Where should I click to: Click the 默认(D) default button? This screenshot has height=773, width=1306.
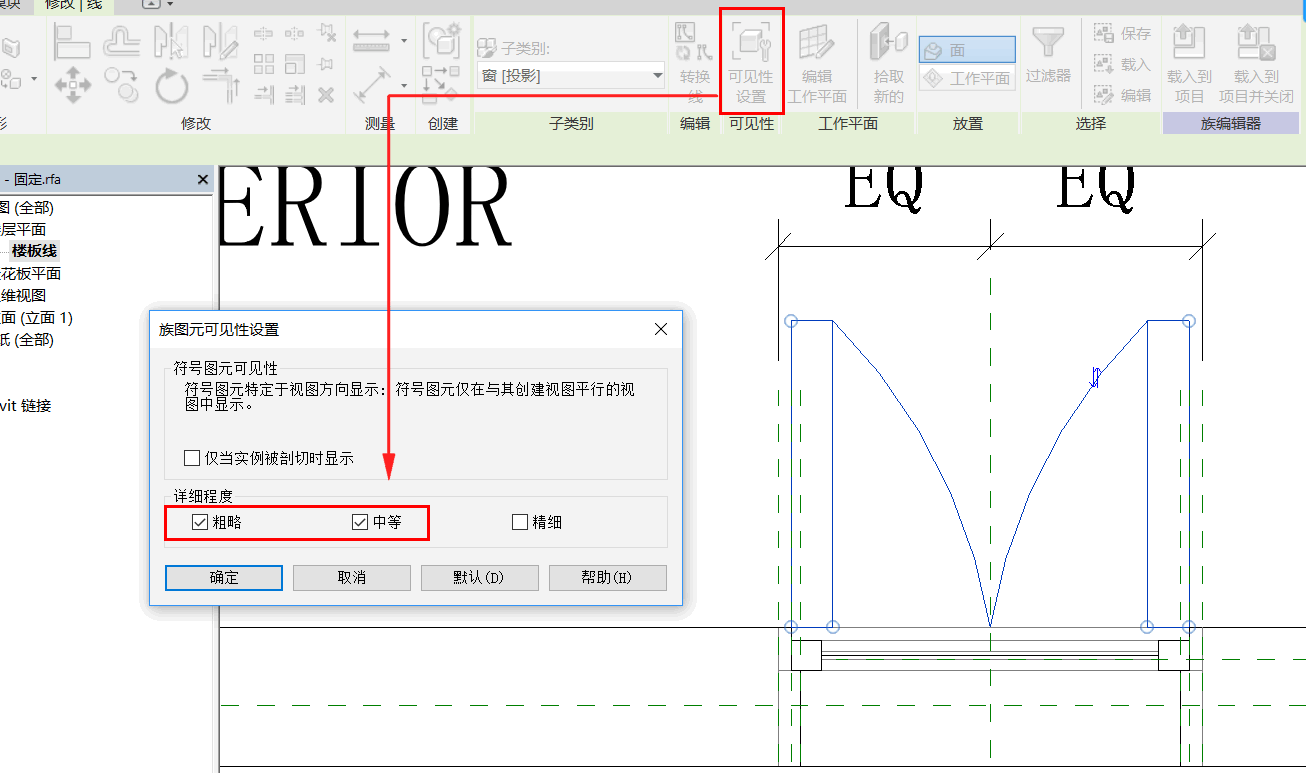coord(480,578)
